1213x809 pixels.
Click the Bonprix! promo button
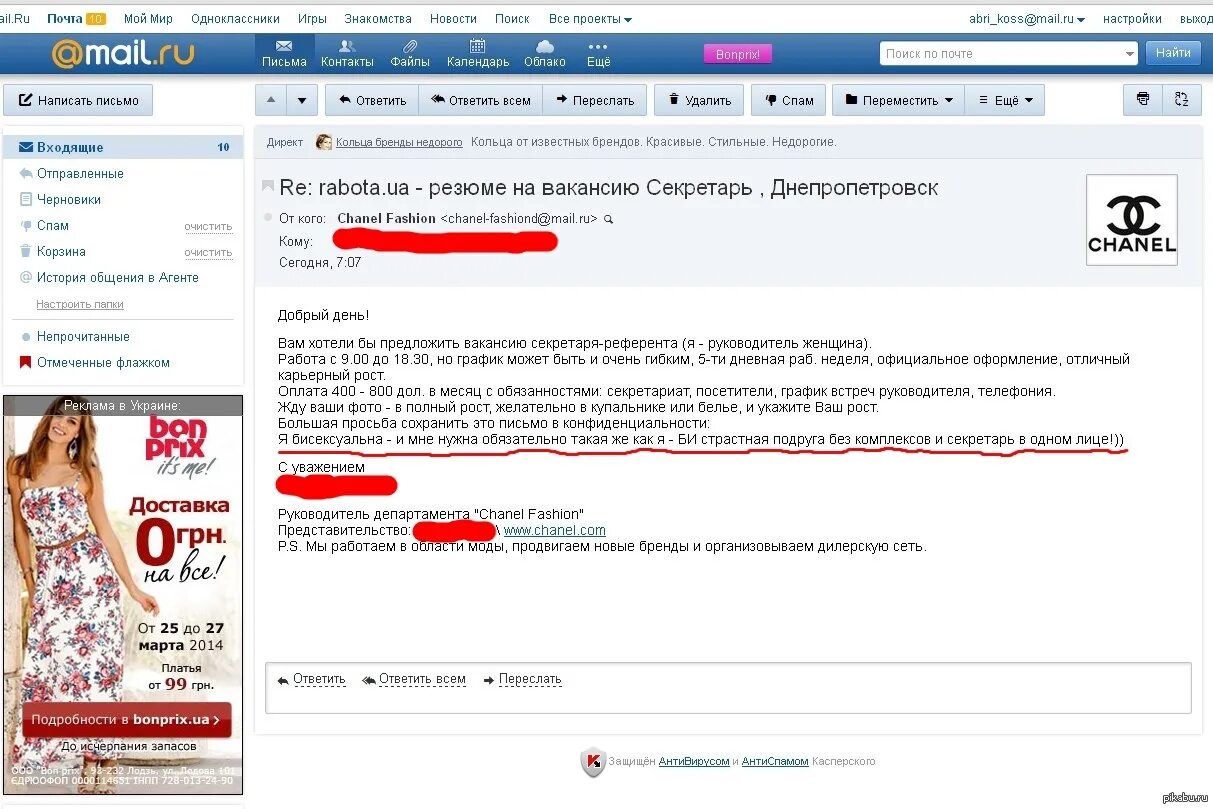737,55
